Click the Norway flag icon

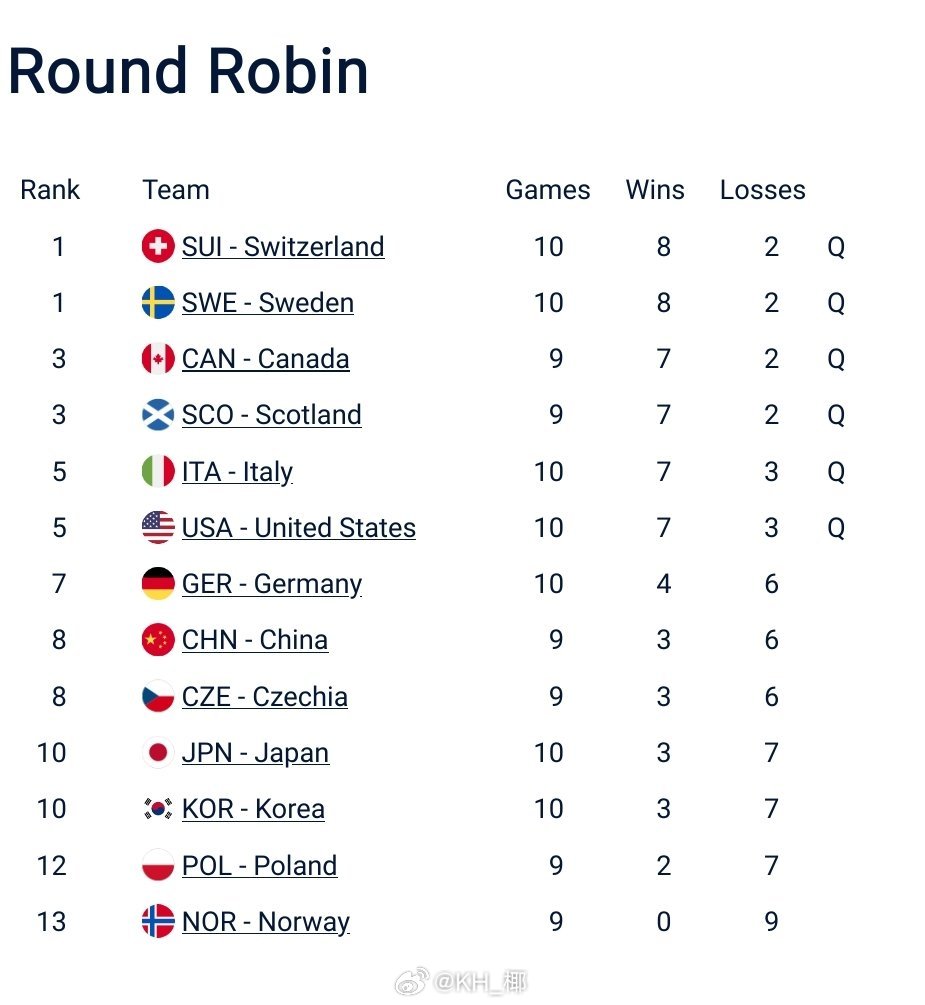click(158, 921)
